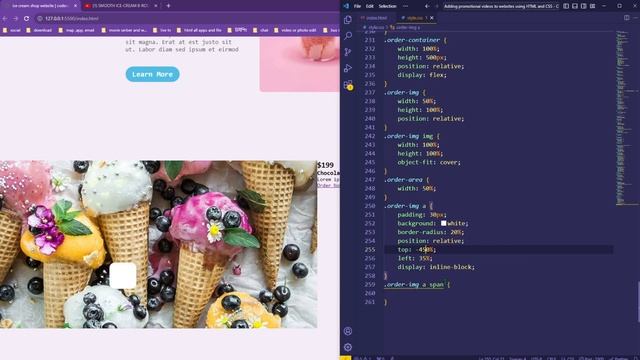
Task: Click the VS Code logo icon
Action: (346, 6)
